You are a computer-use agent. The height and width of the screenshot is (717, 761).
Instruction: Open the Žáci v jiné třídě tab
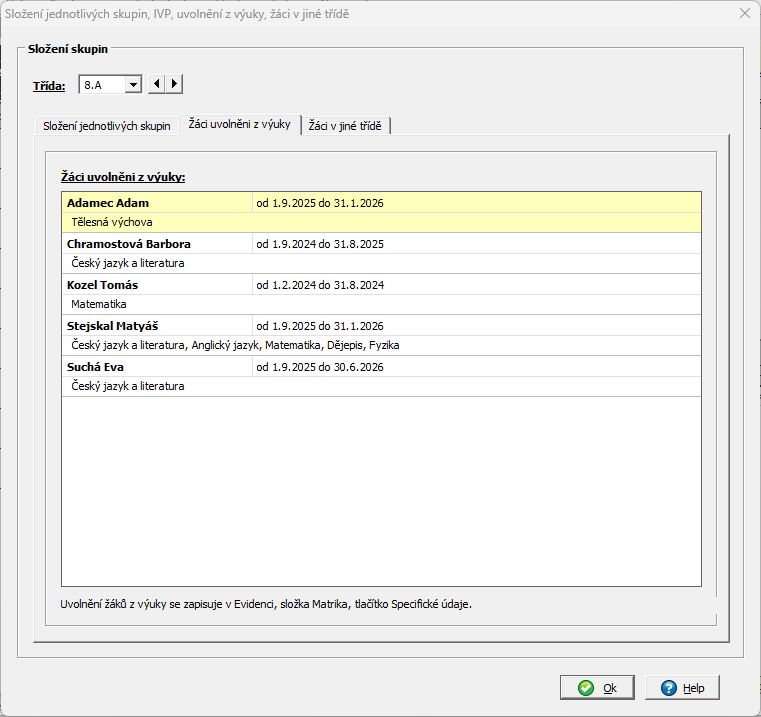coord(345,126)
